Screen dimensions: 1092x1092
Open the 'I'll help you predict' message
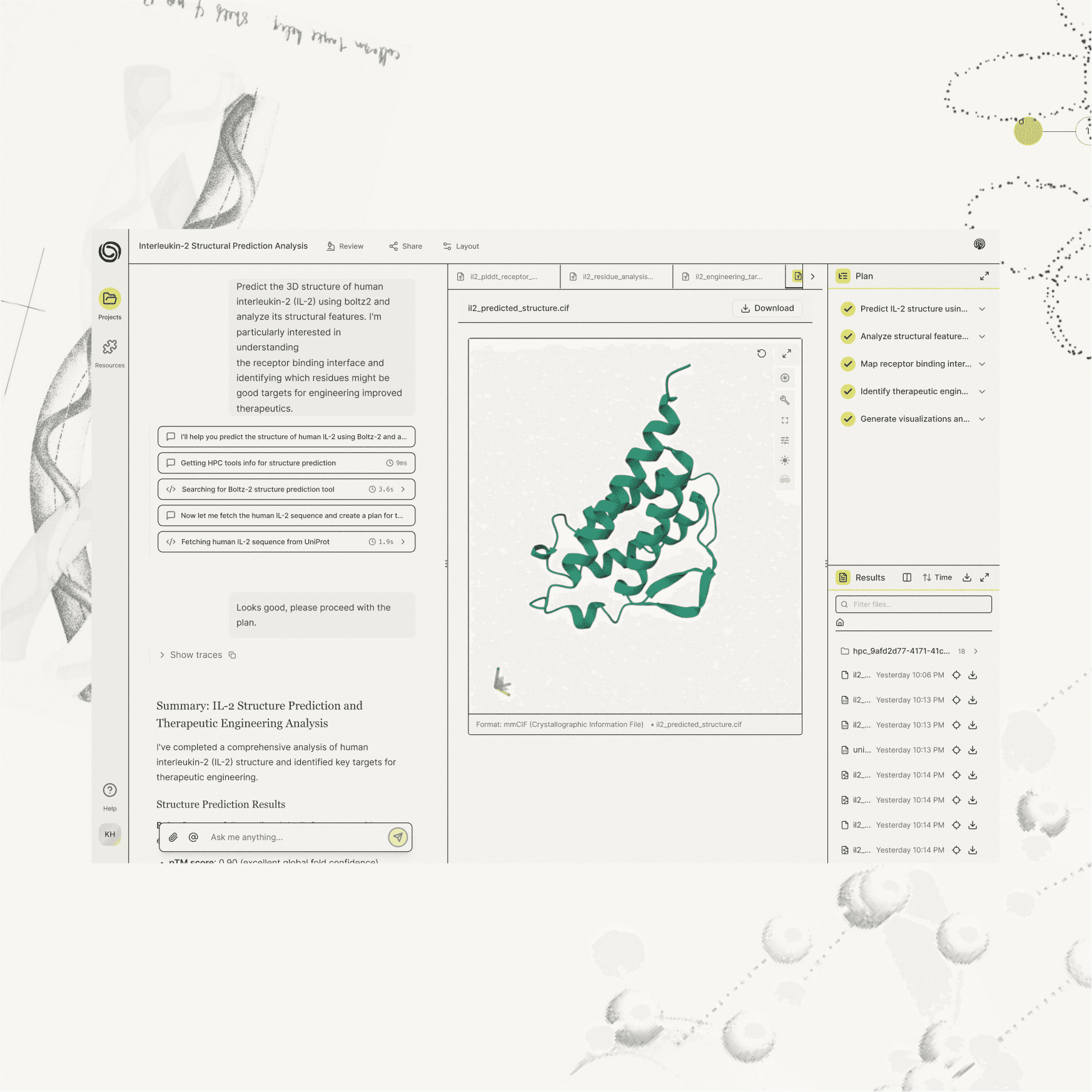coord(286,437)
